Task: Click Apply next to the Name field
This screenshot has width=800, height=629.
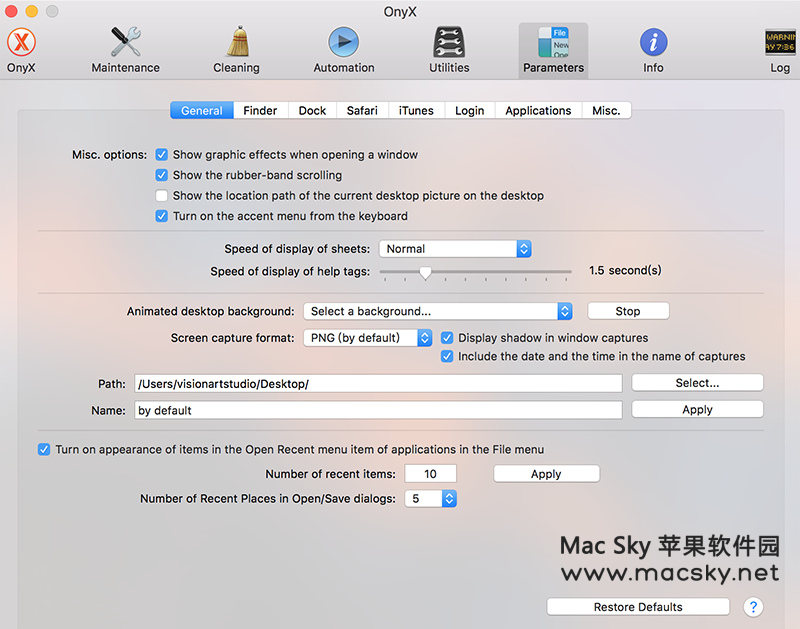Action: point(697,410)
